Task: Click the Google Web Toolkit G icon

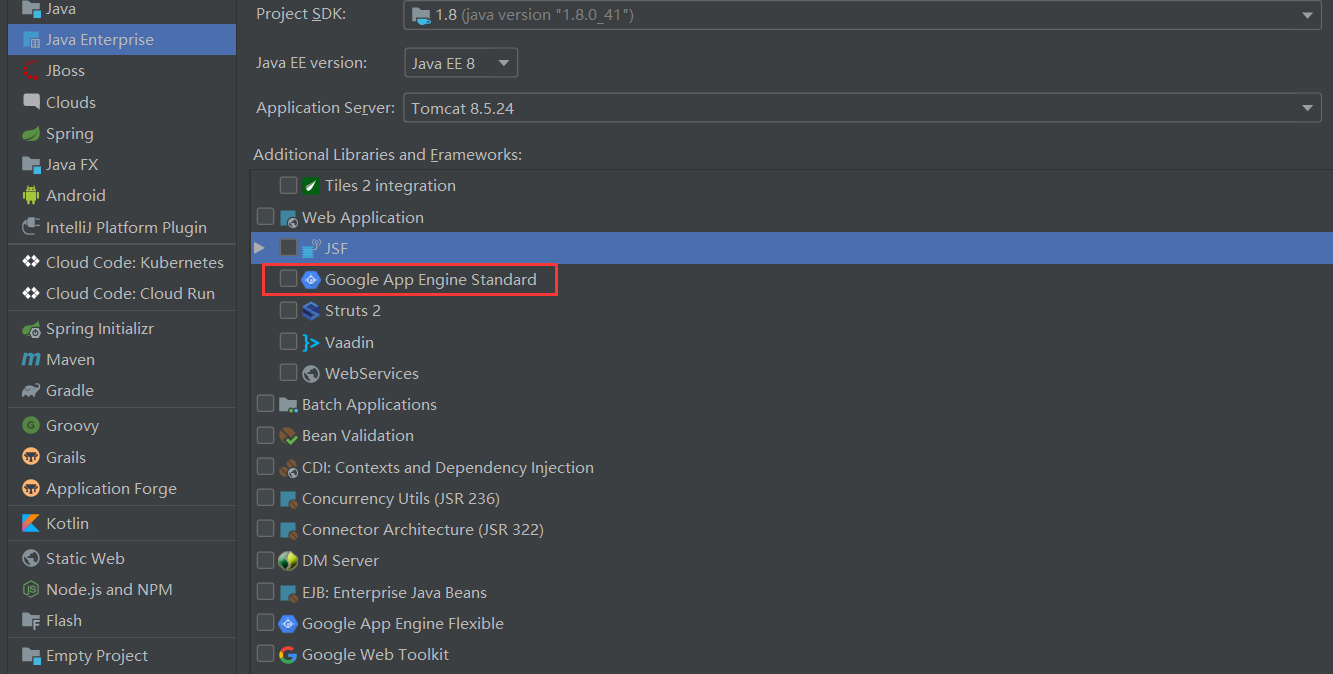Action: (288, 655)
